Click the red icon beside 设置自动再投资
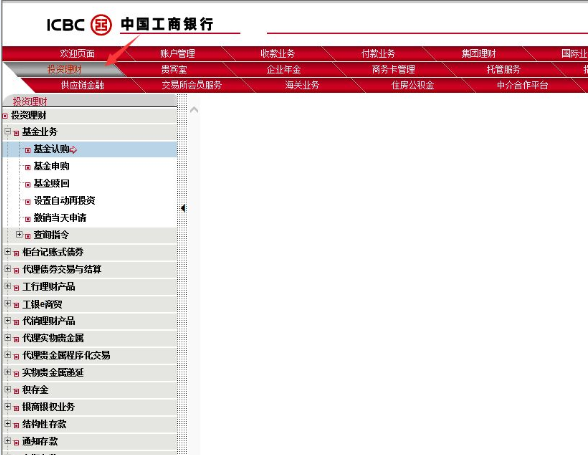This screenshot has height=455, width=588. (x=27, y=202)
